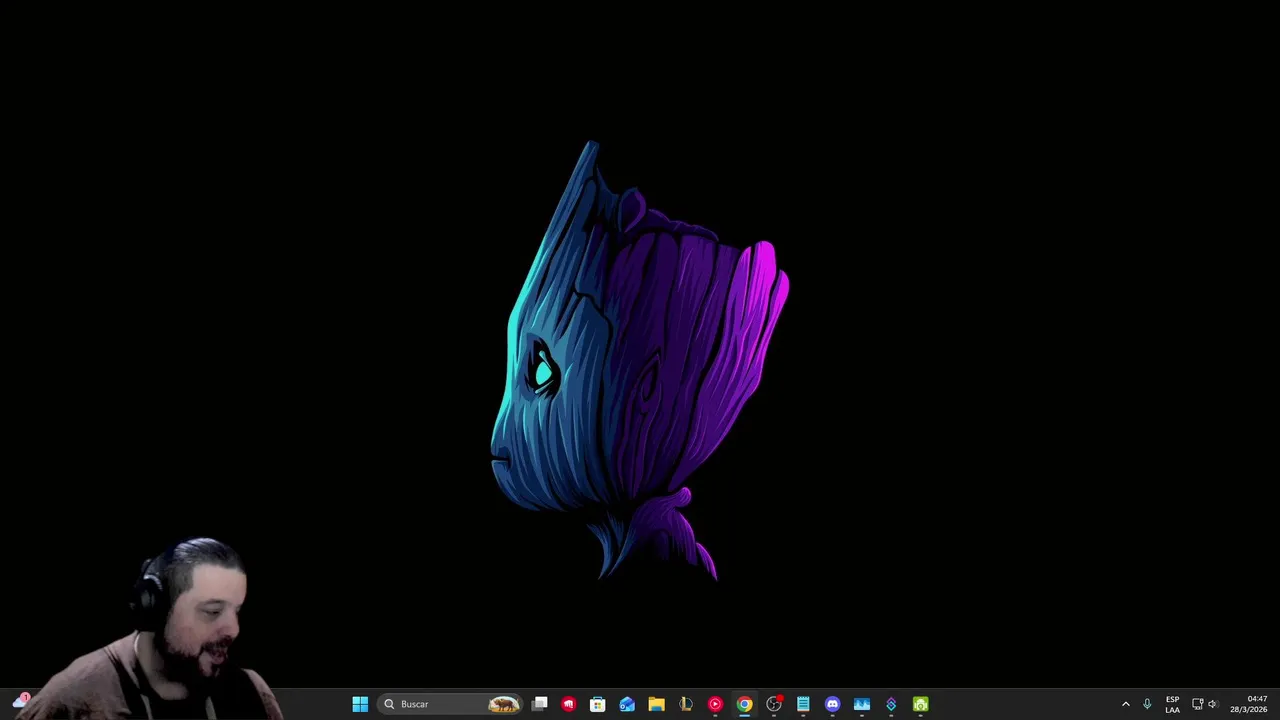Open clock and date 04:47 panel
Viewport: 1280px width, 720px height.
1248,704
